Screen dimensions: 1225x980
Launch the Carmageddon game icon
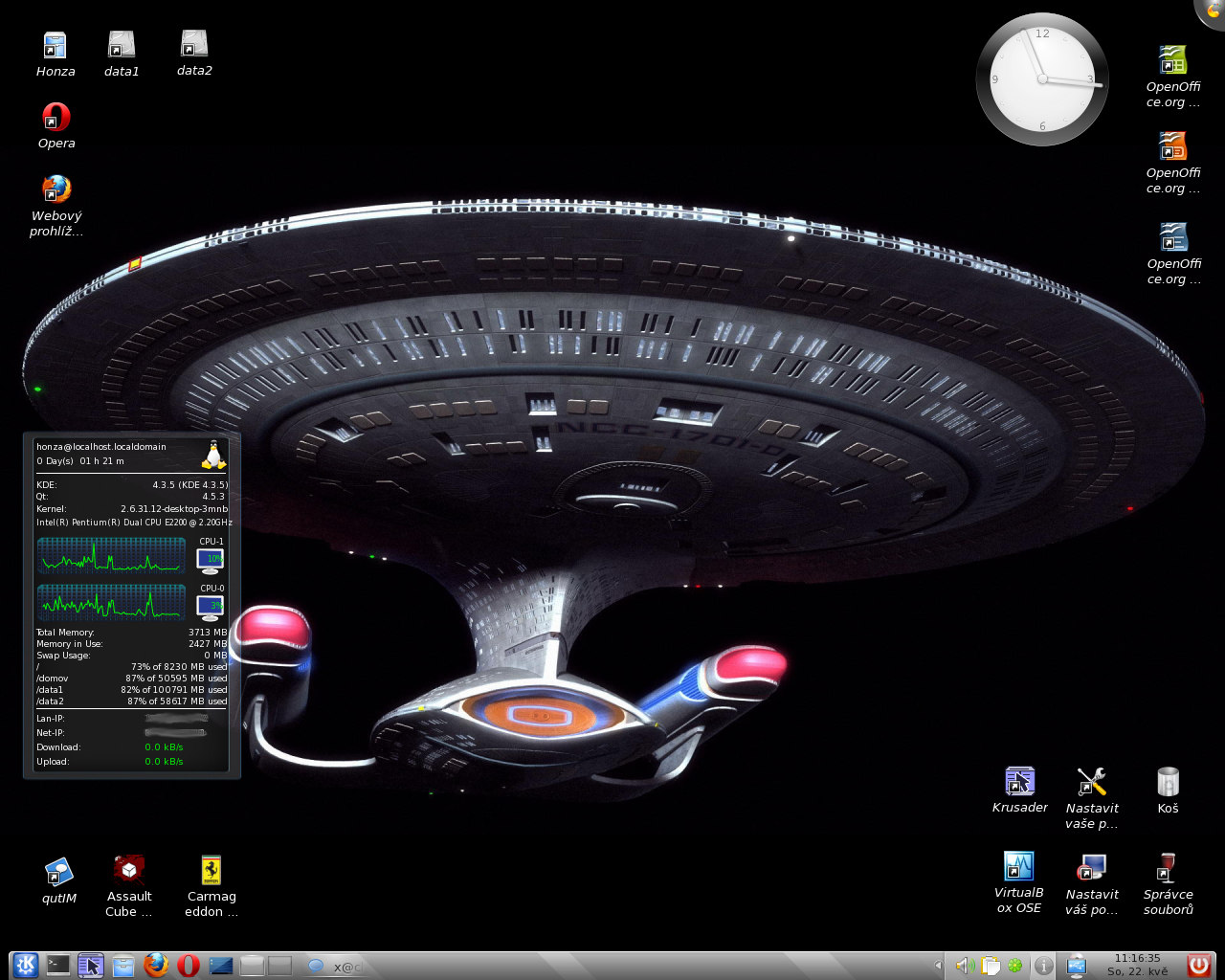coord(212,886)
